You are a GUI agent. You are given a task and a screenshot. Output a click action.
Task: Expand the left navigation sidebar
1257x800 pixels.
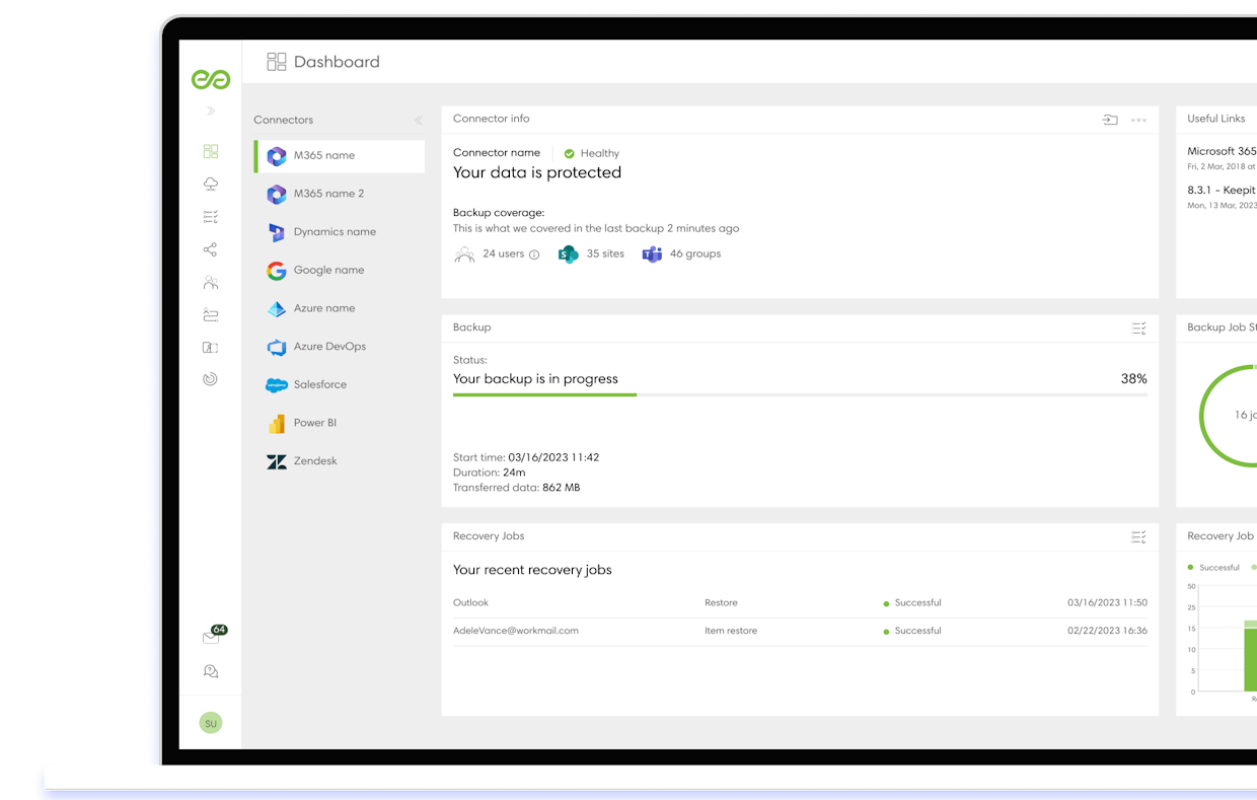click(210, 111)
